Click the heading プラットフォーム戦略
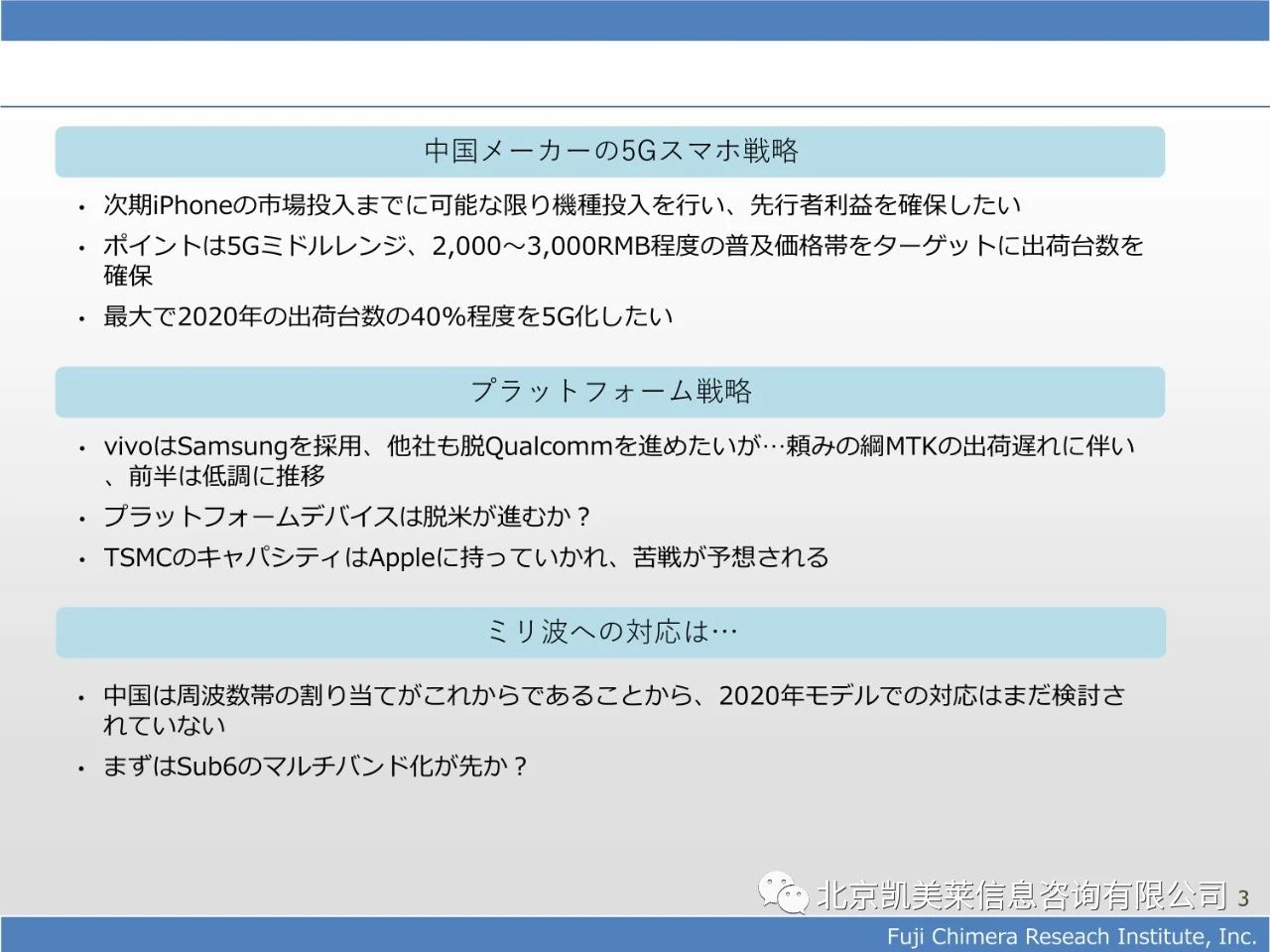The width and height of the screenshot is (1270, 952). (611, 392)
